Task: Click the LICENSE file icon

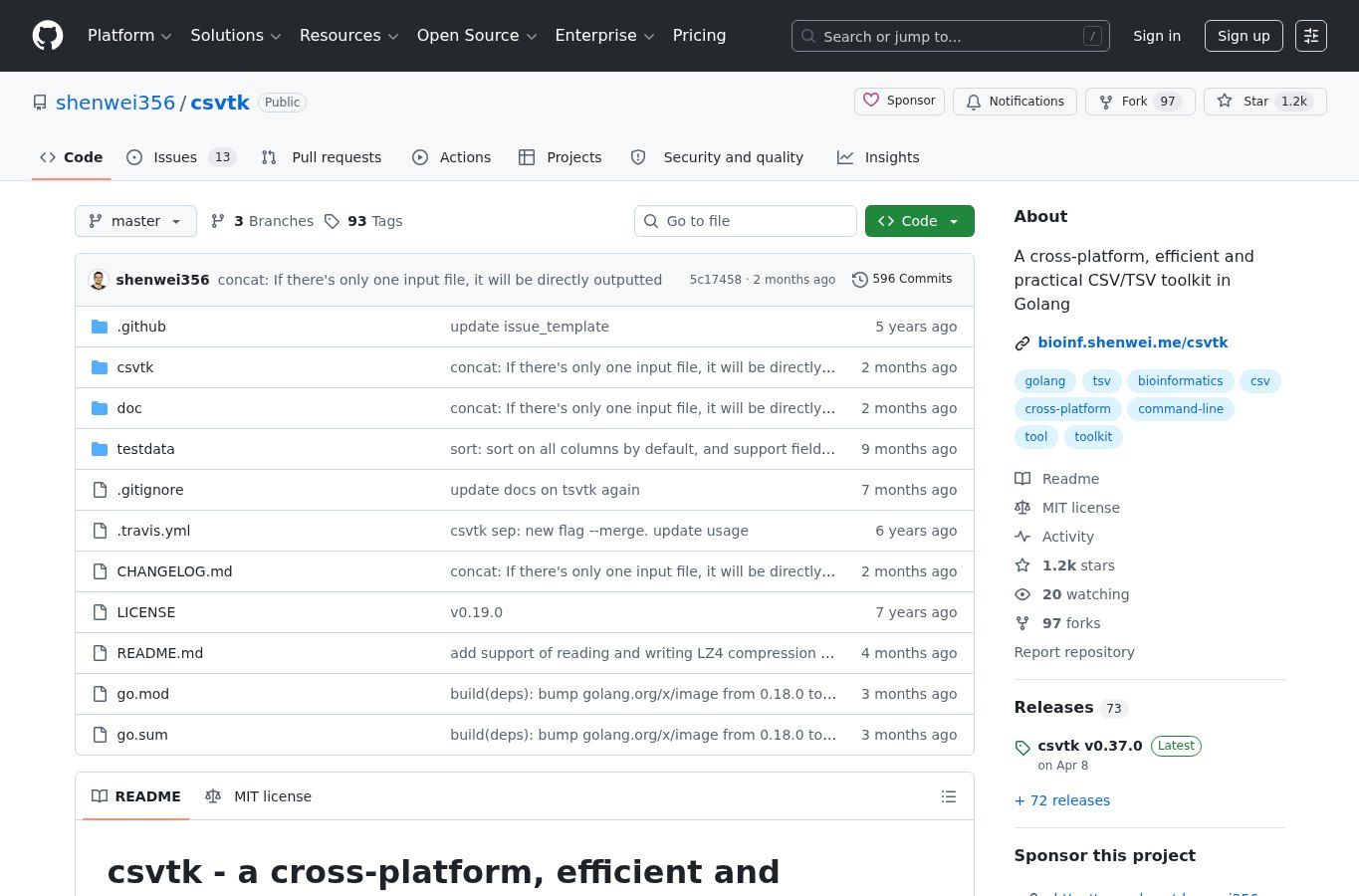Action: point(100,612)
